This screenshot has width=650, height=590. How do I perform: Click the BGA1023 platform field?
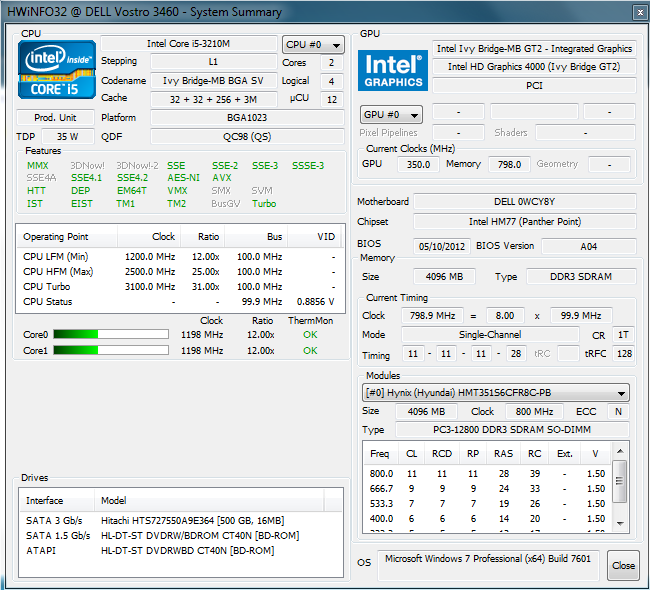point(247,118)
